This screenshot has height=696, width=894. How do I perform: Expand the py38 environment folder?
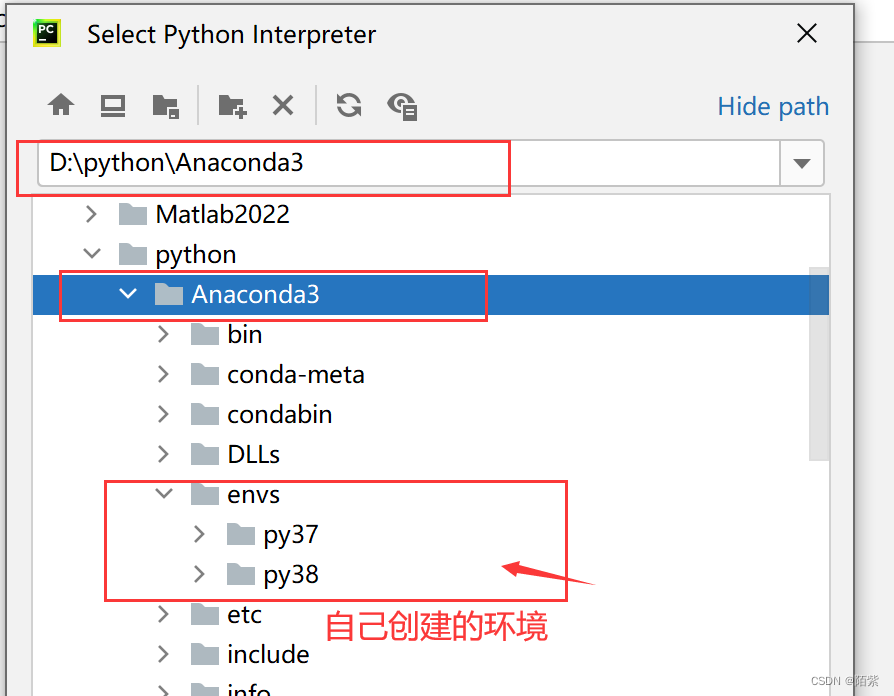tap(198, 574)
